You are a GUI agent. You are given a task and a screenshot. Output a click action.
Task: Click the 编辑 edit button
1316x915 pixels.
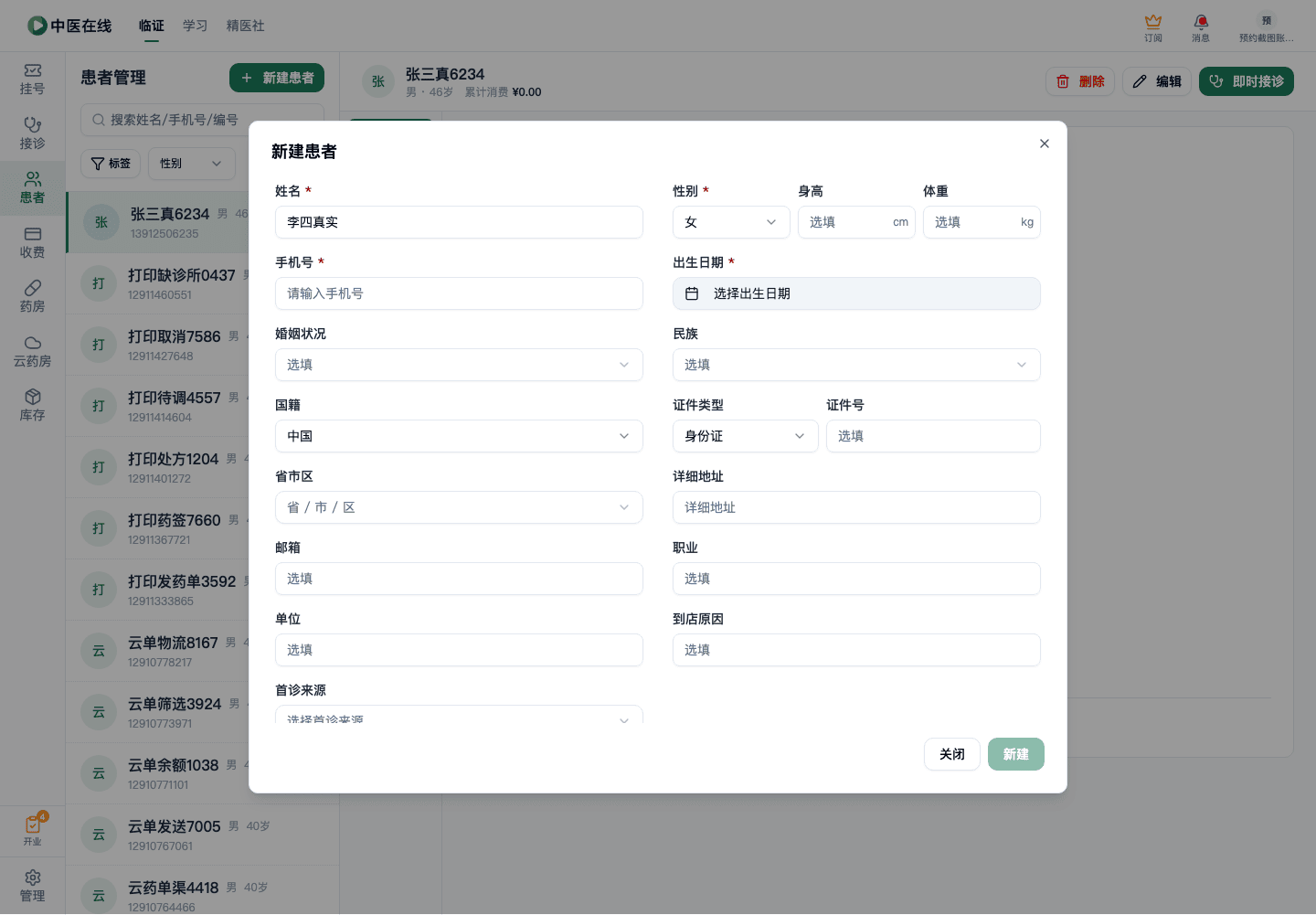[x=1157, y=81]
